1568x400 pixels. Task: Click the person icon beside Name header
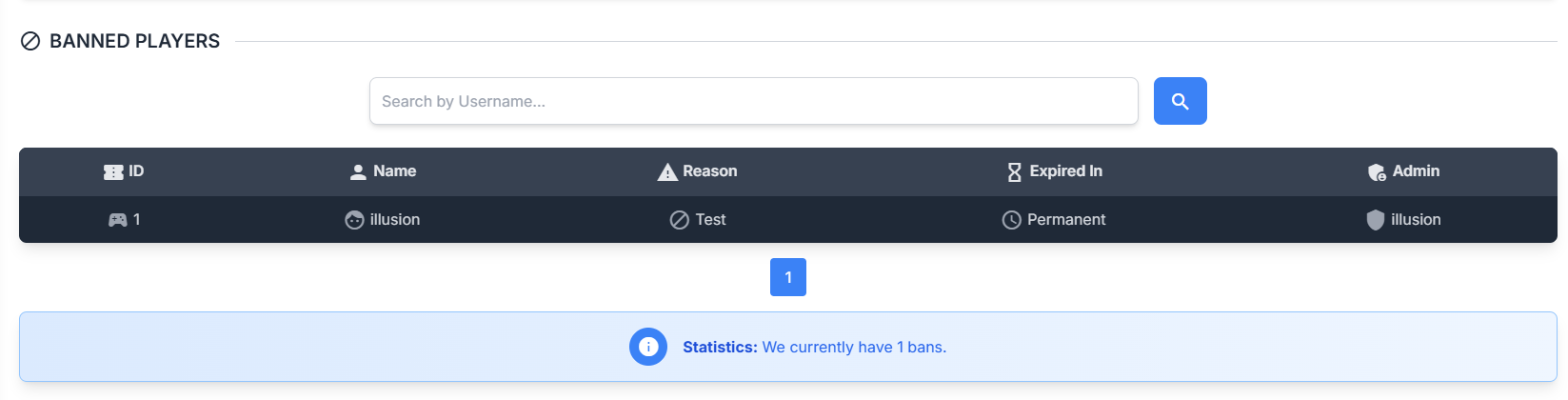click(x=358, y=172)
